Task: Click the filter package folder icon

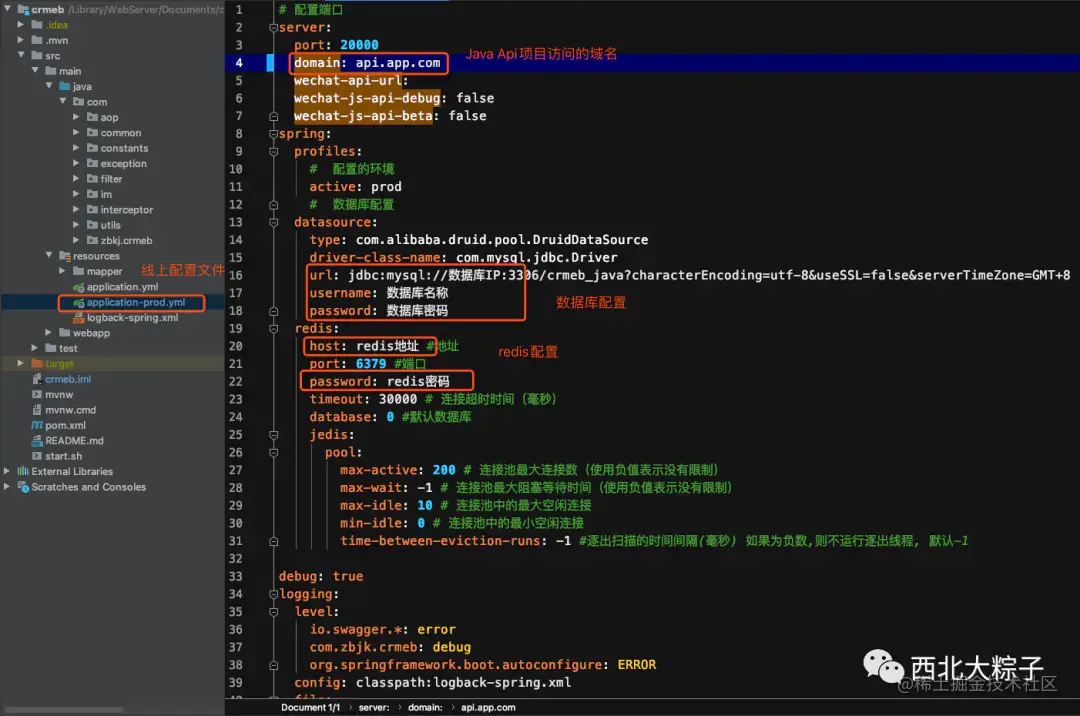Action: coord(92,178)
